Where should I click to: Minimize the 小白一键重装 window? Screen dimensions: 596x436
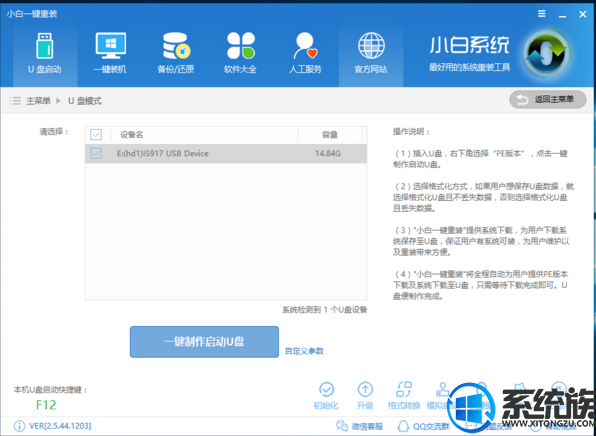[562, 15]
